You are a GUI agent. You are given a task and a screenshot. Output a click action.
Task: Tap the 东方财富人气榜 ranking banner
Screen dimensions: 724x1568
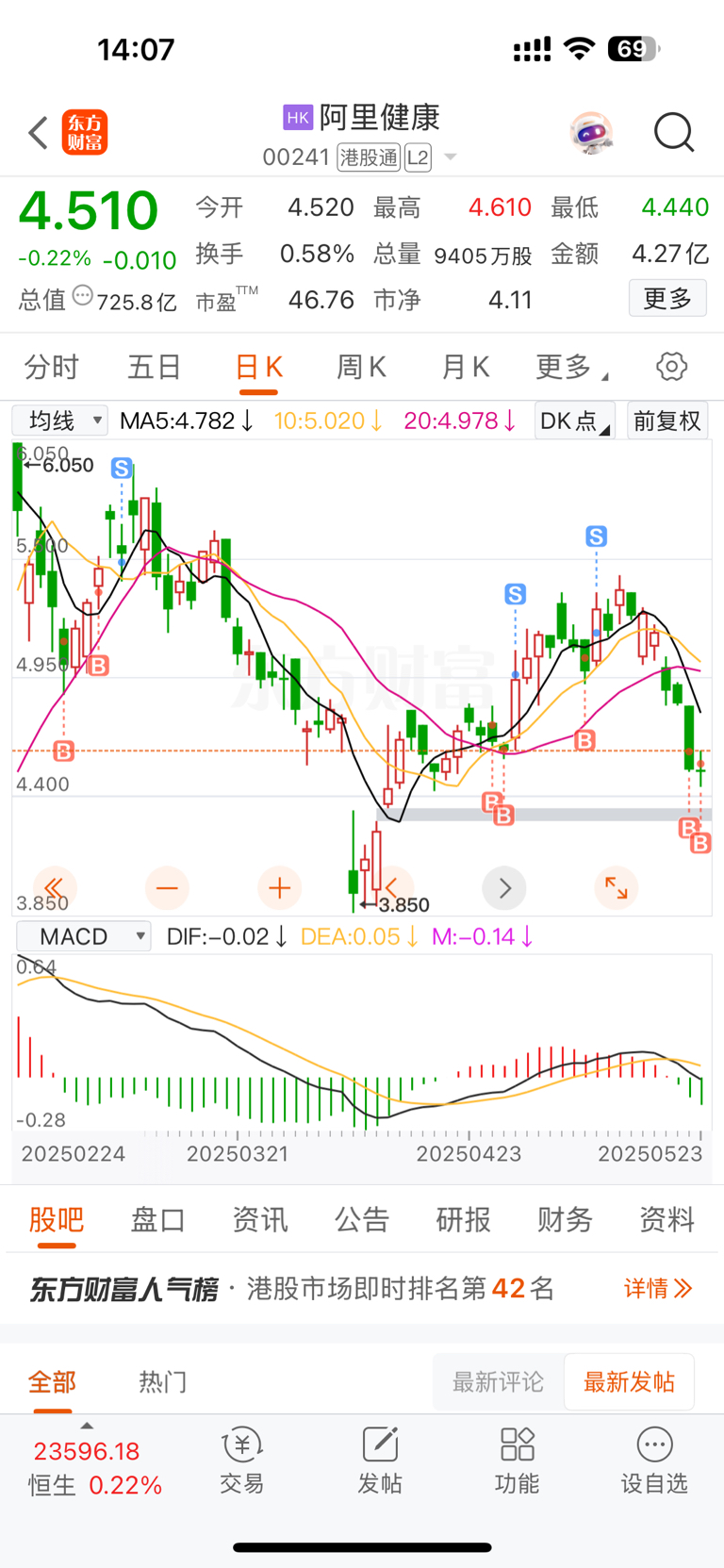pyautogui.click(x=362, y=1289)
